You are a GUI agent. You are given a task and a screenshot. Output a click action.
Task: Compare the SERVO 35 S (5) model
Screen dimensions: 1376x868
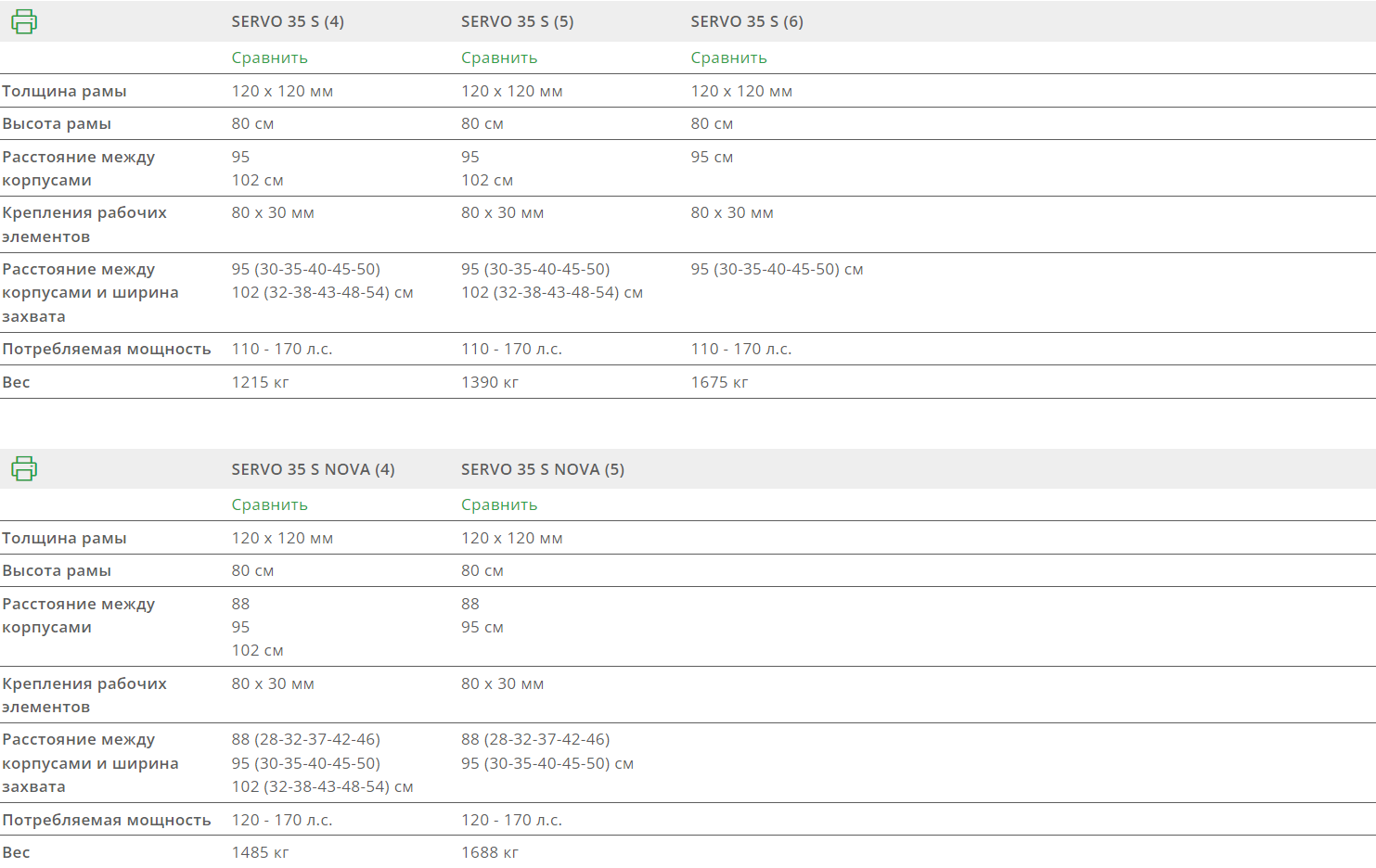(x=499, y=57)
